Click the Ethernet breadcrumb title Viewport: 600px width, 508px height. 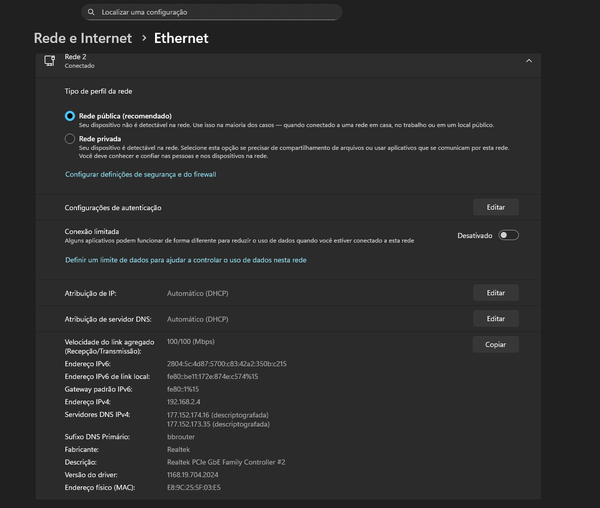click(181, 38)
